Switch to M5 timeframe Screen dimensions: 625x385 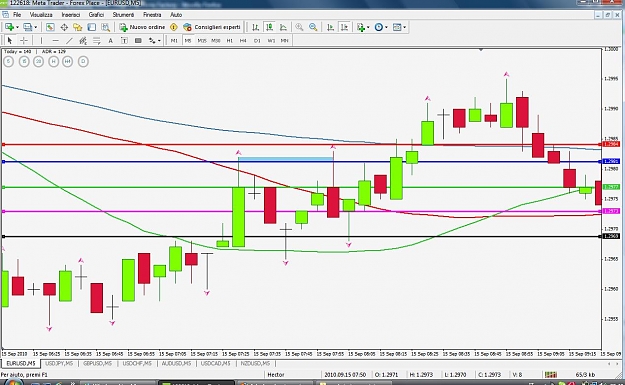(188, 40)
